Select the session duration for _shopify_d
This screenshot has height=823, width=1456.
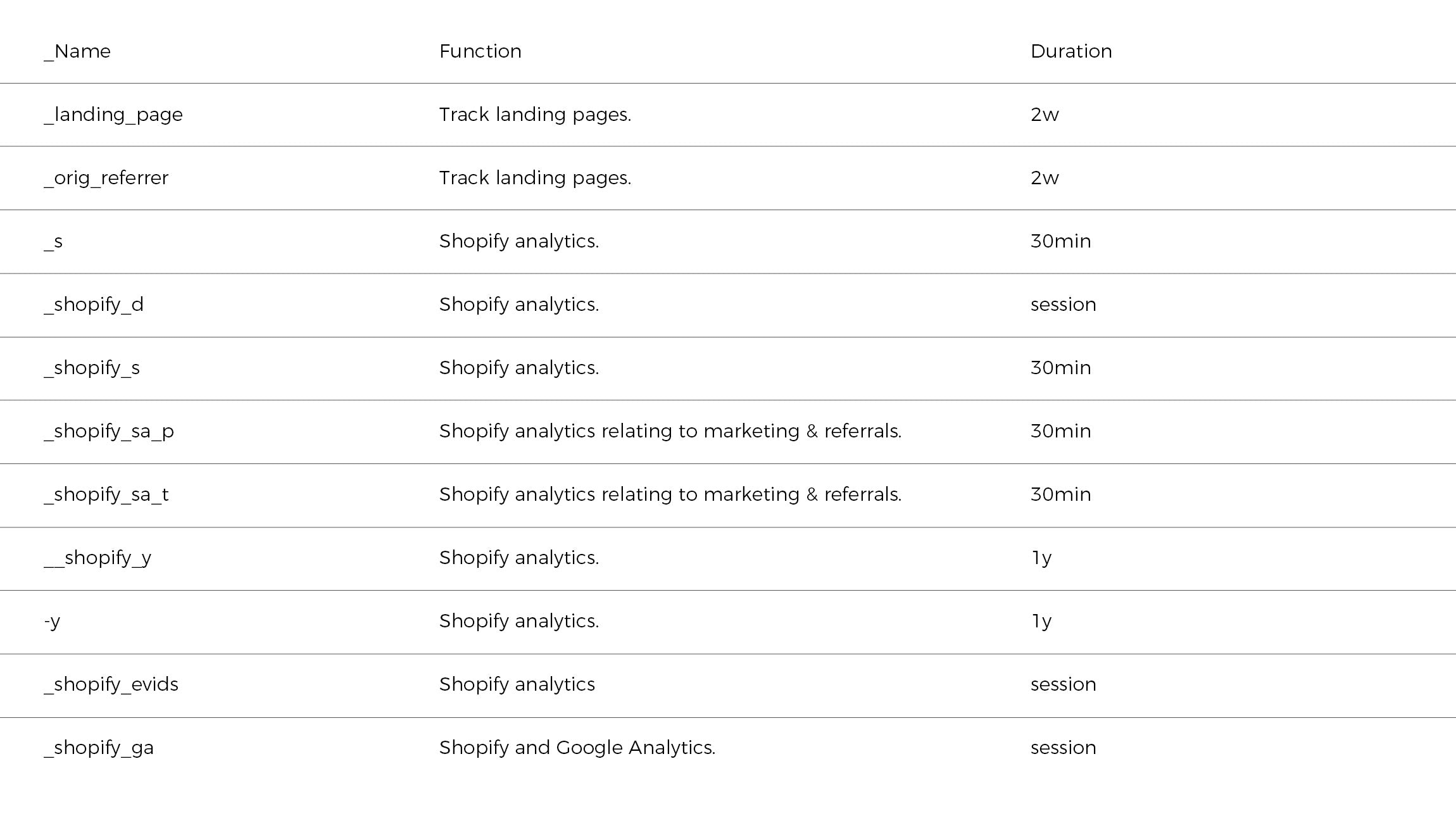[1063, 305]
